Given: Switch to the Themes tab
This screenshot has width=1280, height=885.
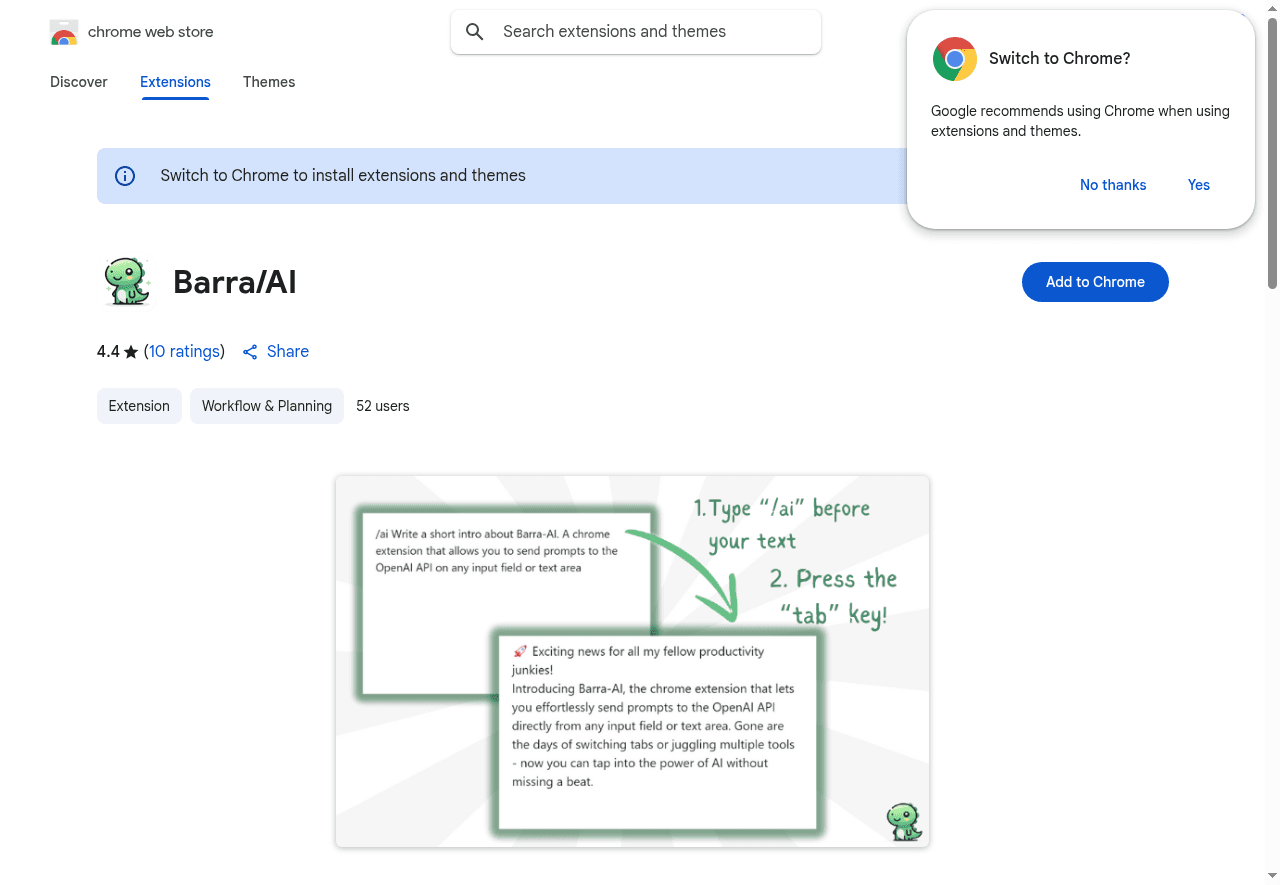Looking at the screenshot, I should point(269,82).
